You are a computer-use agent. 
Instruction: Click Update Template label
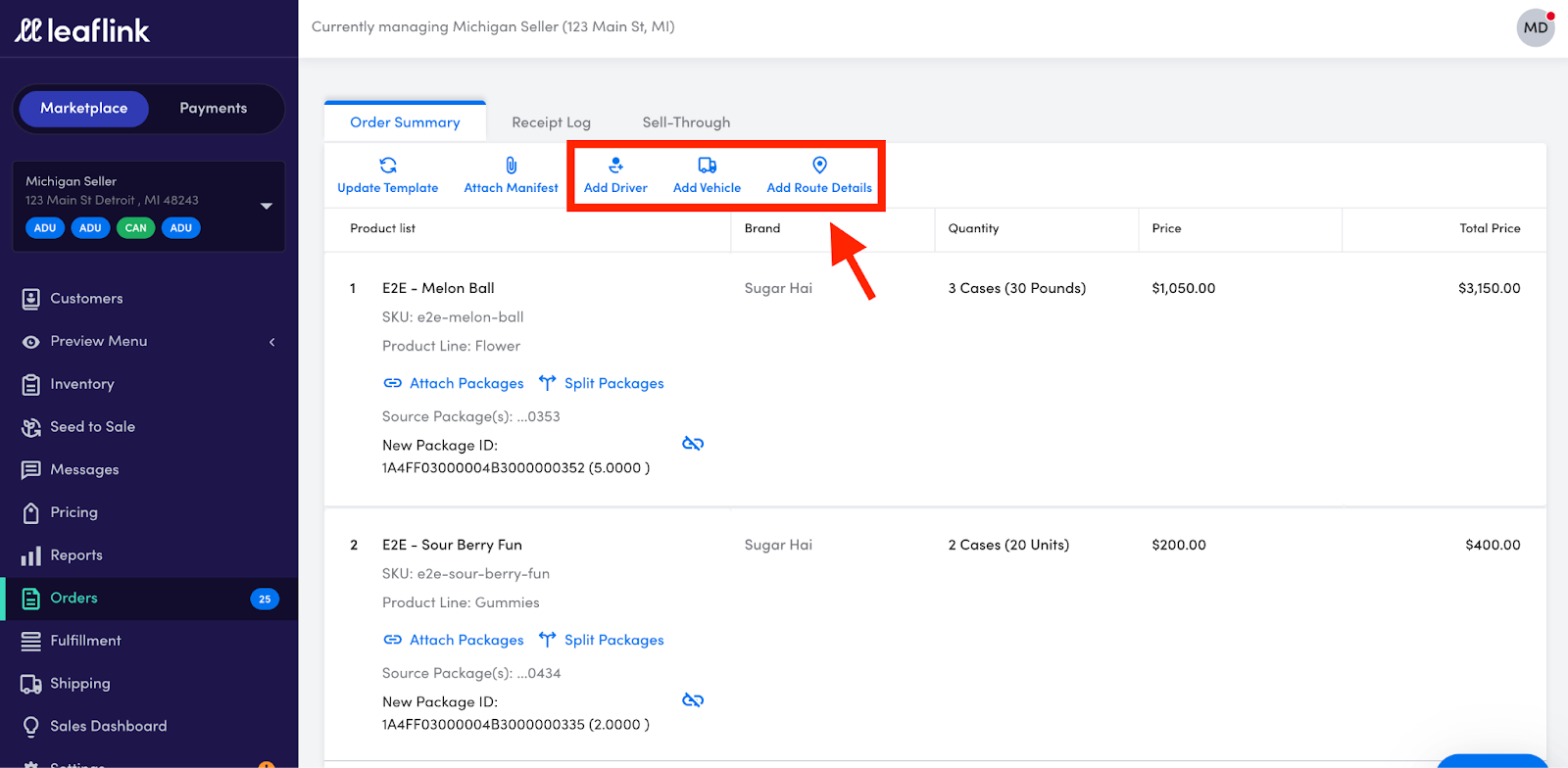(388, 188)
